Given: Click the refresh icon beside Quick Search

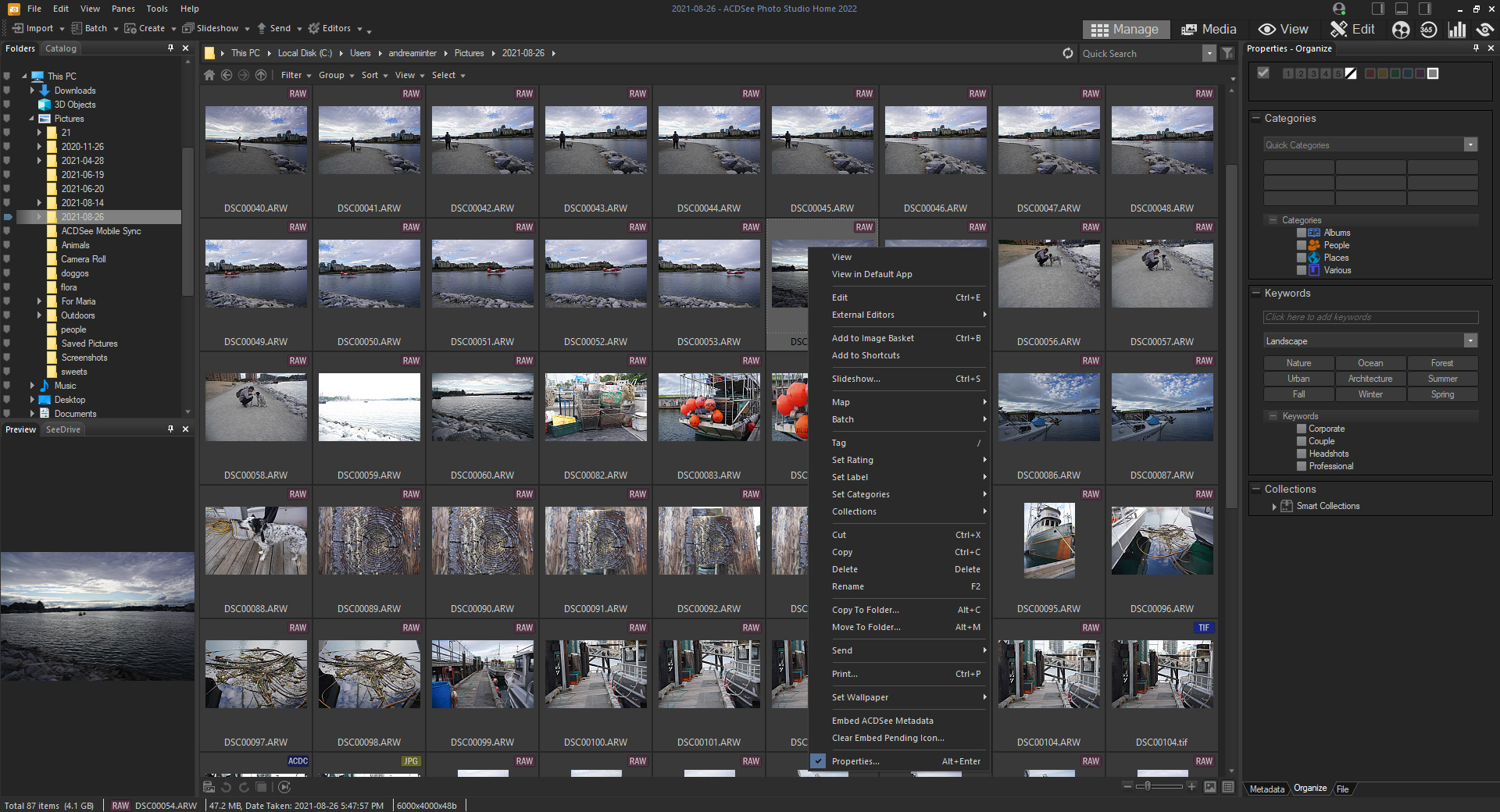Looking at the screenshot, I should (1068, 54).
